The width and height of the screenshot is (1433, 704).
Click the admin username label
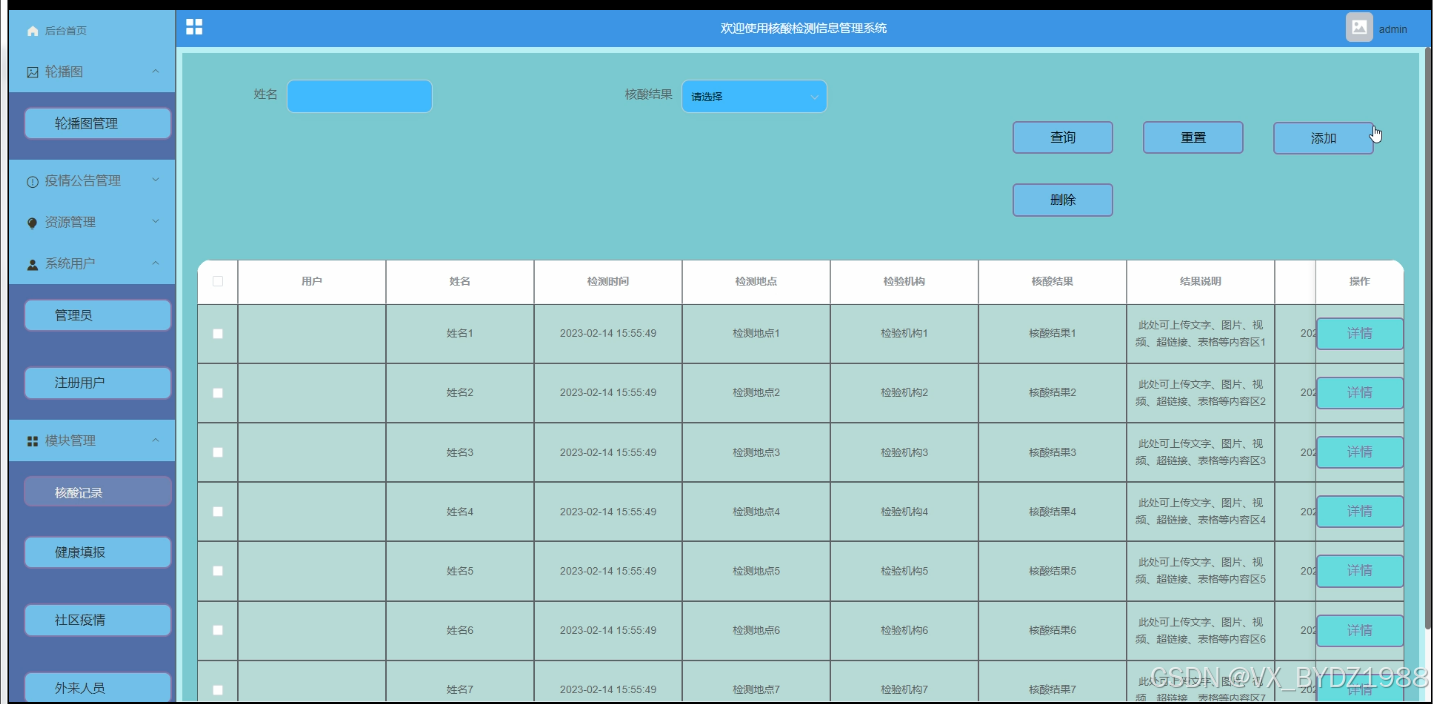[1393, 29]
